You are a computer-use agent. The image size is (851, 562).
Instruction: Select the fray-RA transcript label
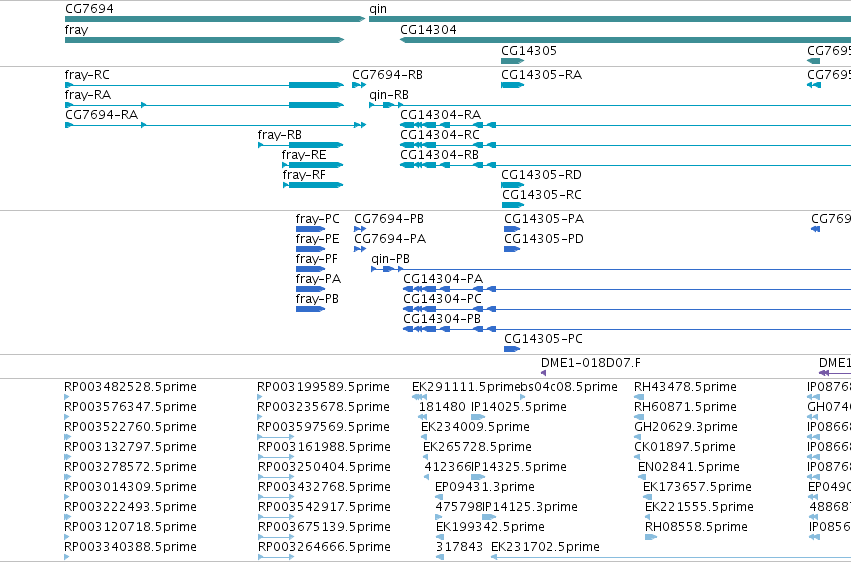[x=87, y=95]
